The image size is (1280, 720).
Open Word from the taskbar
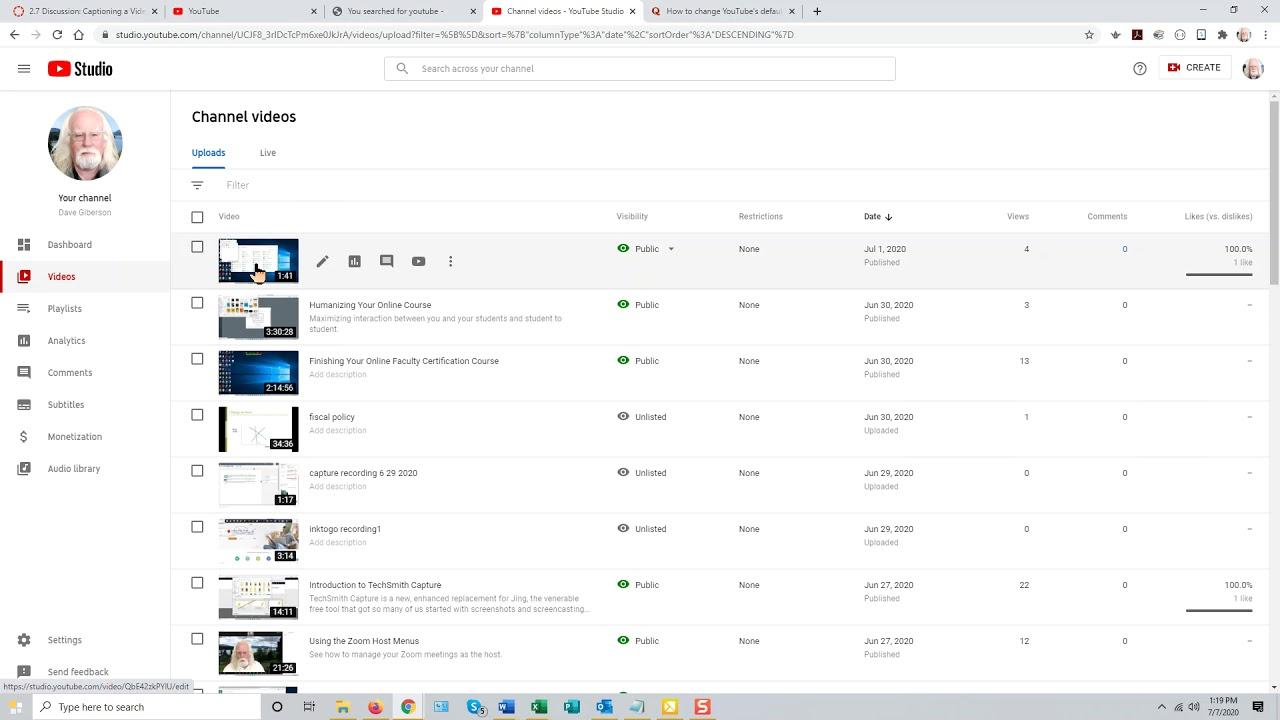(506, 707)
